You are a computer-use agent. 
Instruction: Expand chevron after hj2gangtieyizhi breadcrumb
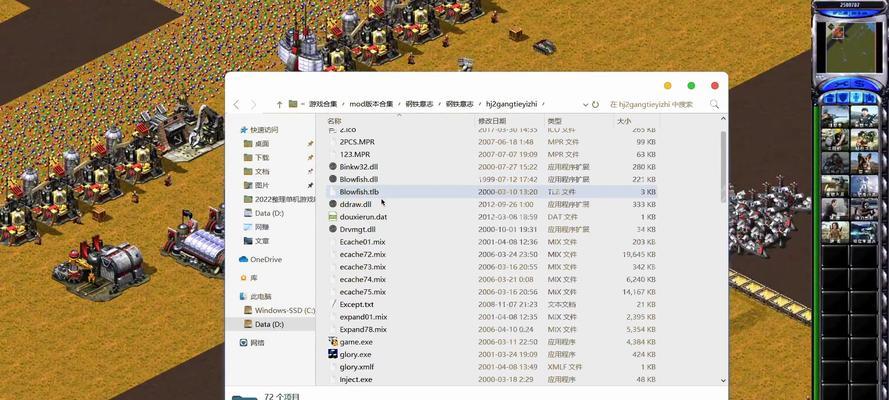click(543, 104)
